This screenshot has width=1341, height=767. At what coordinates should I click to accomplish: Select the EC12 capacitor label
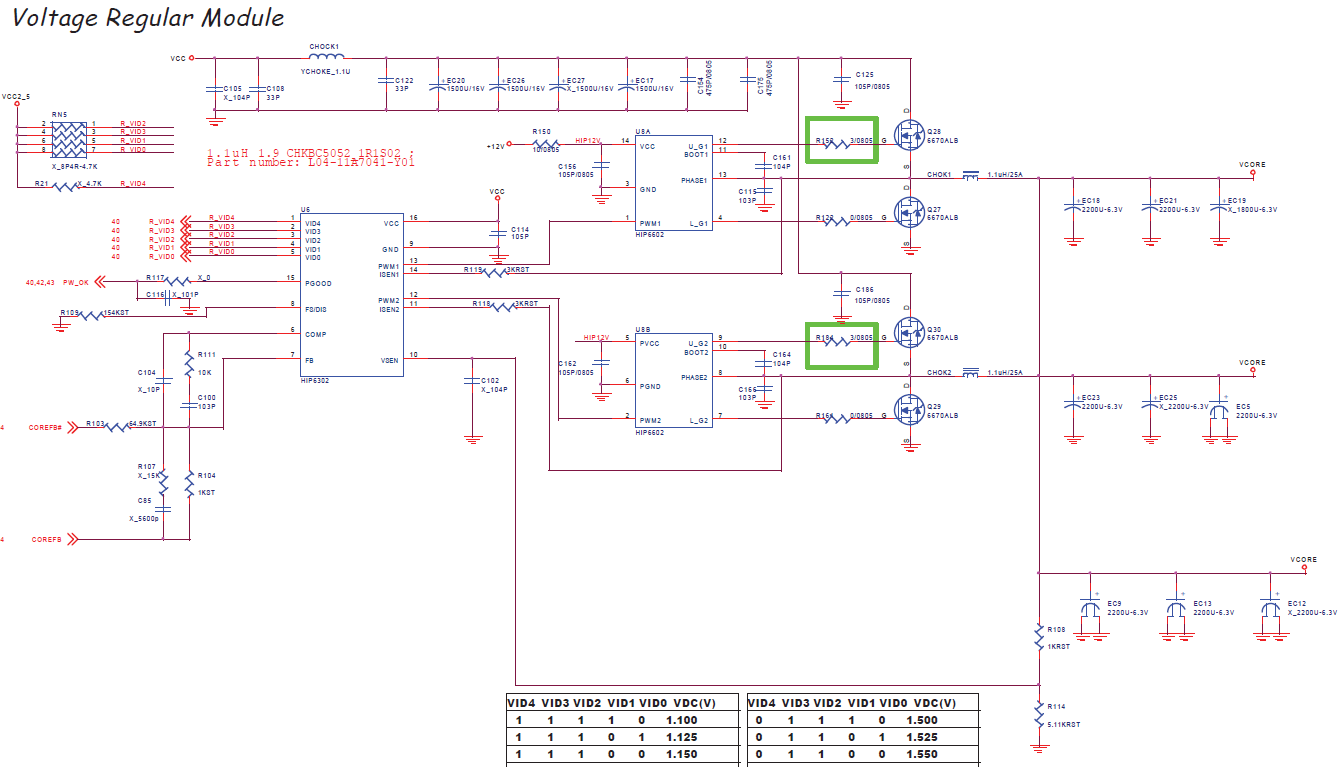coord(1296,603)
